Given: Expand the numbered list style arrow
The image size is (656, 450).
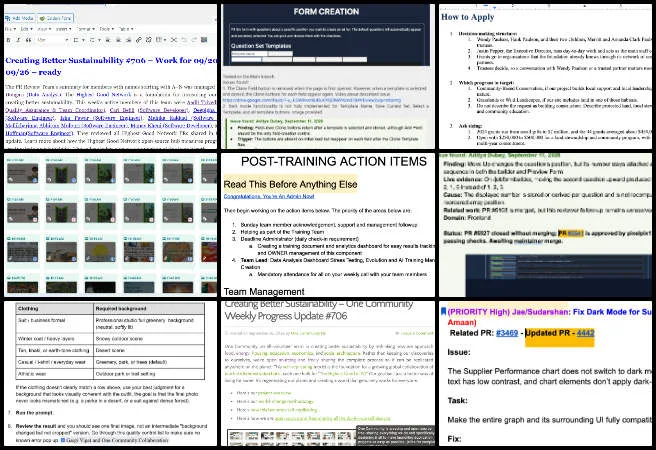Looking at the screenshot, I should (100, 40).
